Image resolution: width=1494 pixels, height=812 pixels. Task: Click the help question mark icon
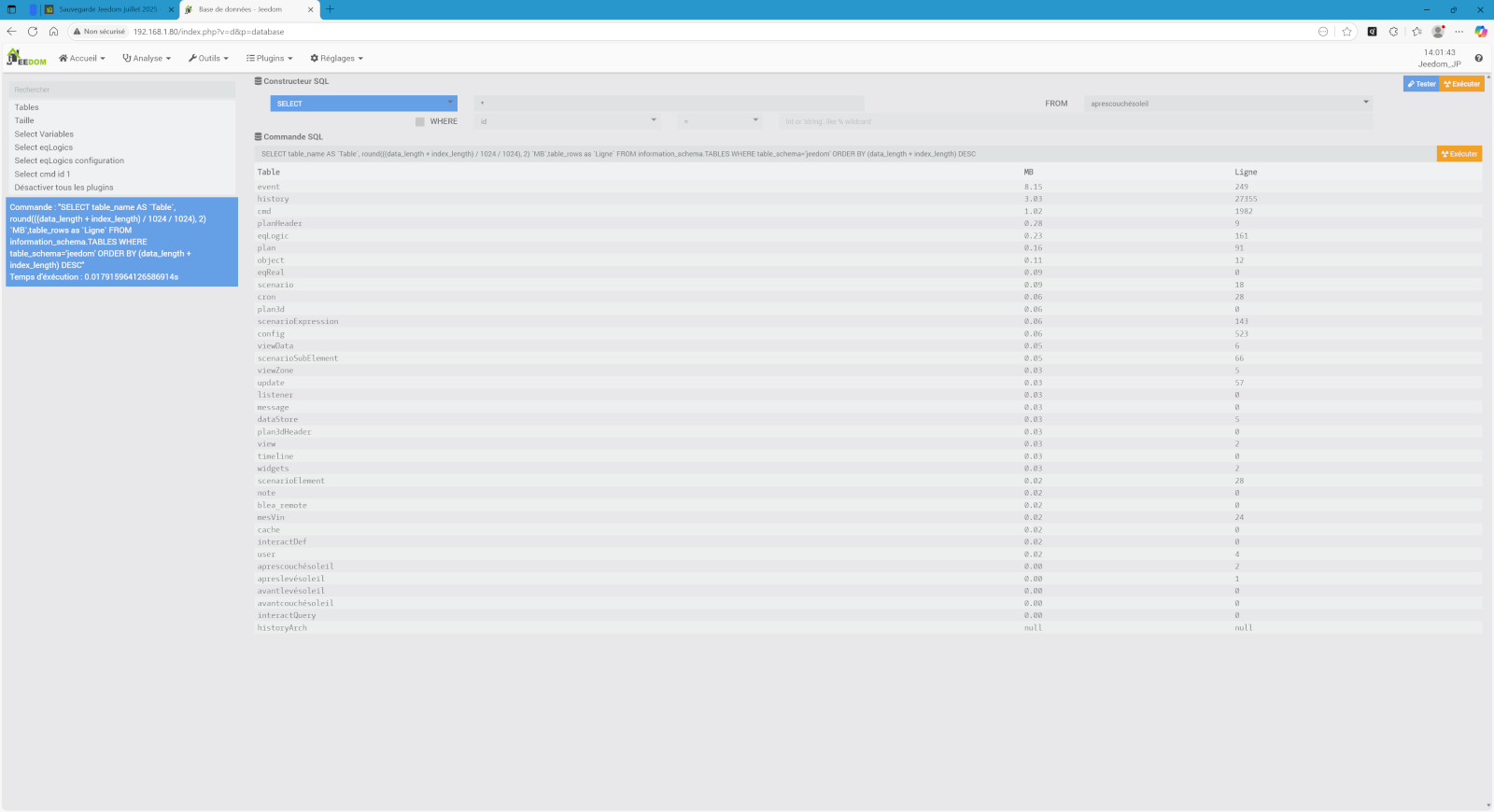[1478, 58]
